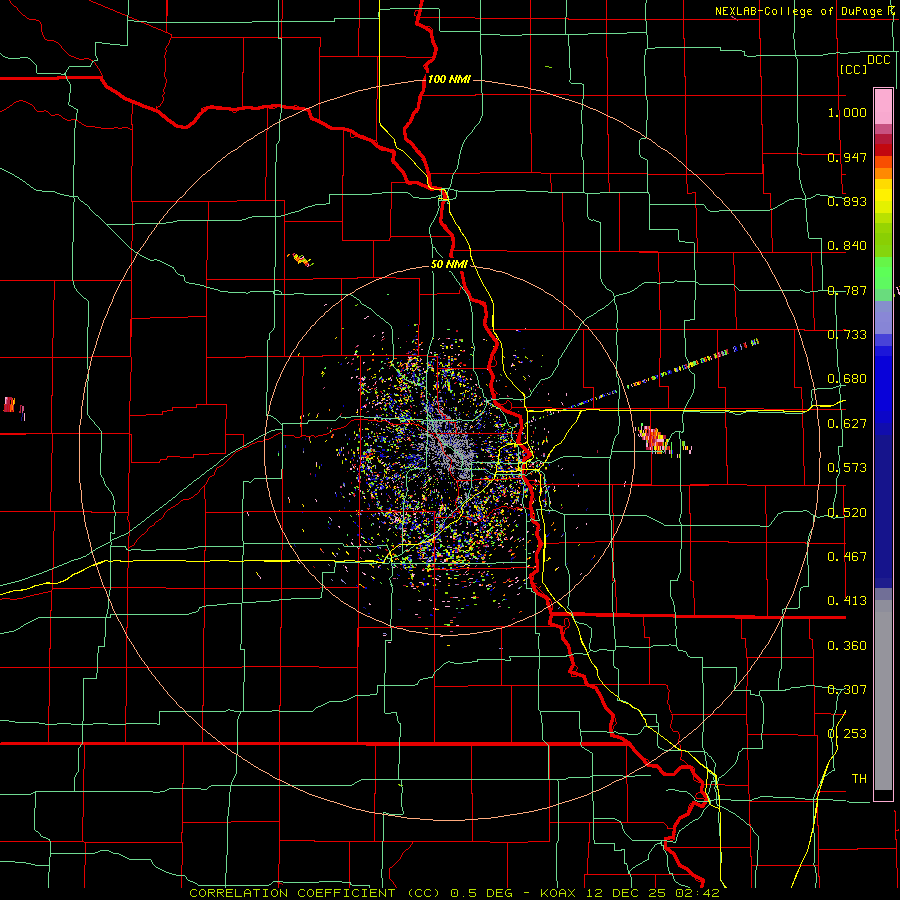Select the 0.840 legend value
900x900 pixels.
point(847,246)
